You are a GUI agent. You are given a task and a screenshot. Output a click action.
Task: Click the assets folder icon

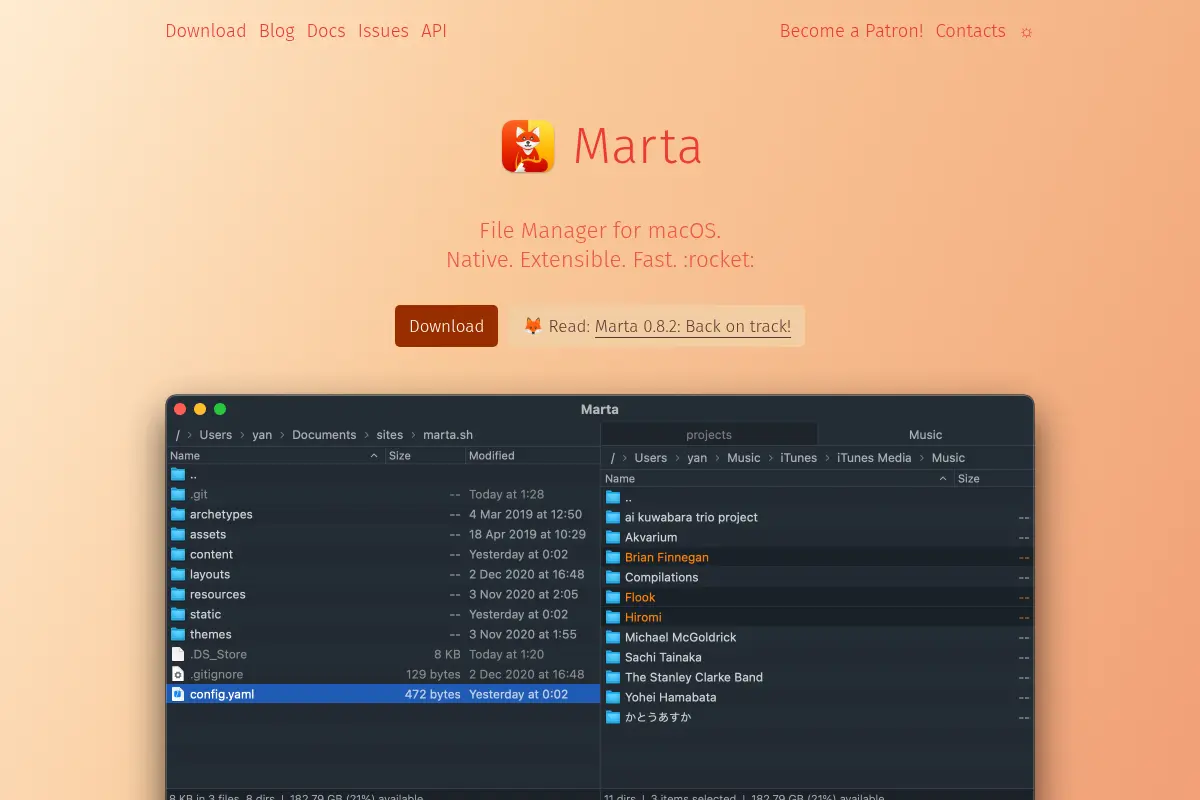tap(178, 534)
